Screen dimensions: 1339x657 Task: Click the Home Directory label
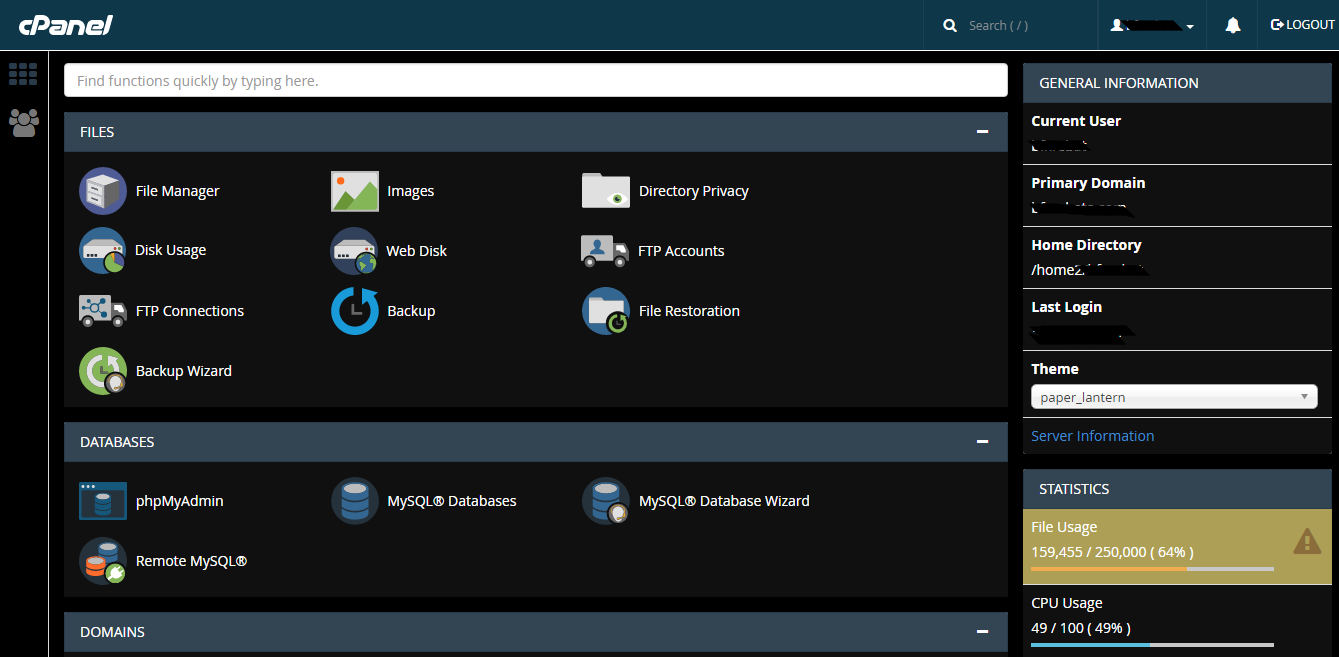(x=1086, y=245)
